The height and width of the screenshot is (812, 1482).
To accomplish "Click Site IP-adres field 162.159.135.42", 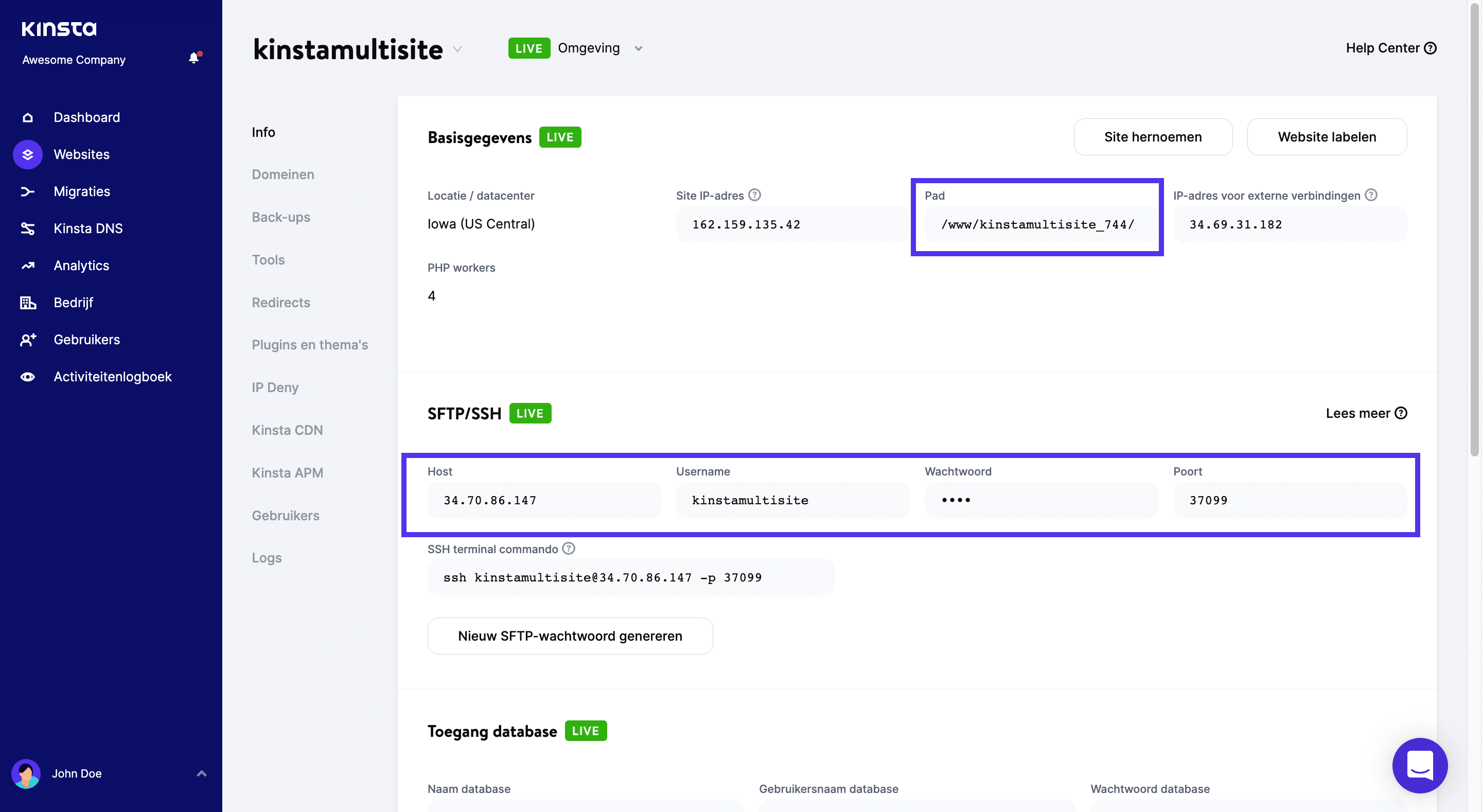I will coord(792,224).
